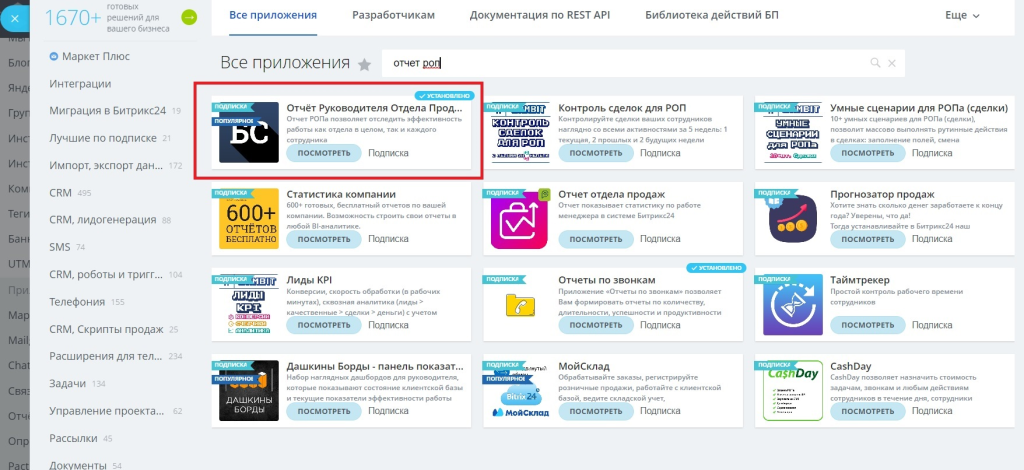Image resolution: width=1024 pixels, height=470 pixels.
Task: Open the 'Расширения для тел...' category
Action: (x=106, y=356)
